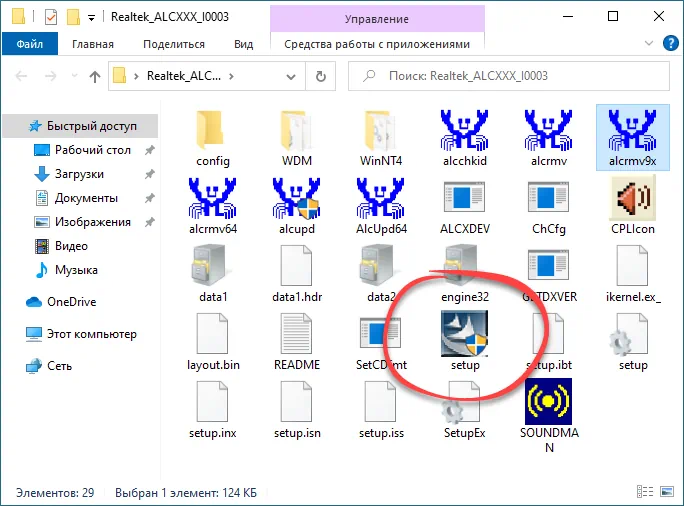The width and height of the screenshot is (684, 506).
Task: Click the Управление contextual tab header
Action: click(x=377, y=19)
